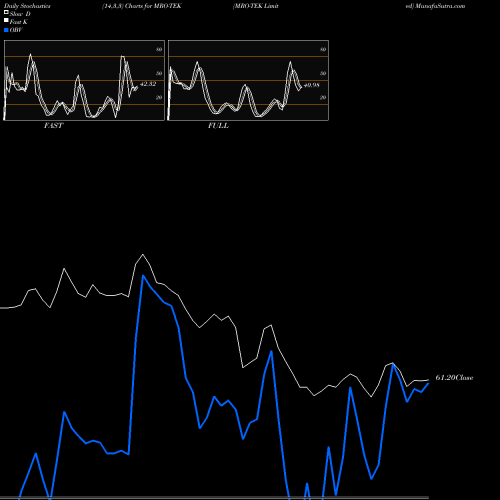The width and height of the screenshot is (500, 500).
Task: Click the 42.32 value on FAST chart
Action: pyautogui.click(x=148, y=84)
